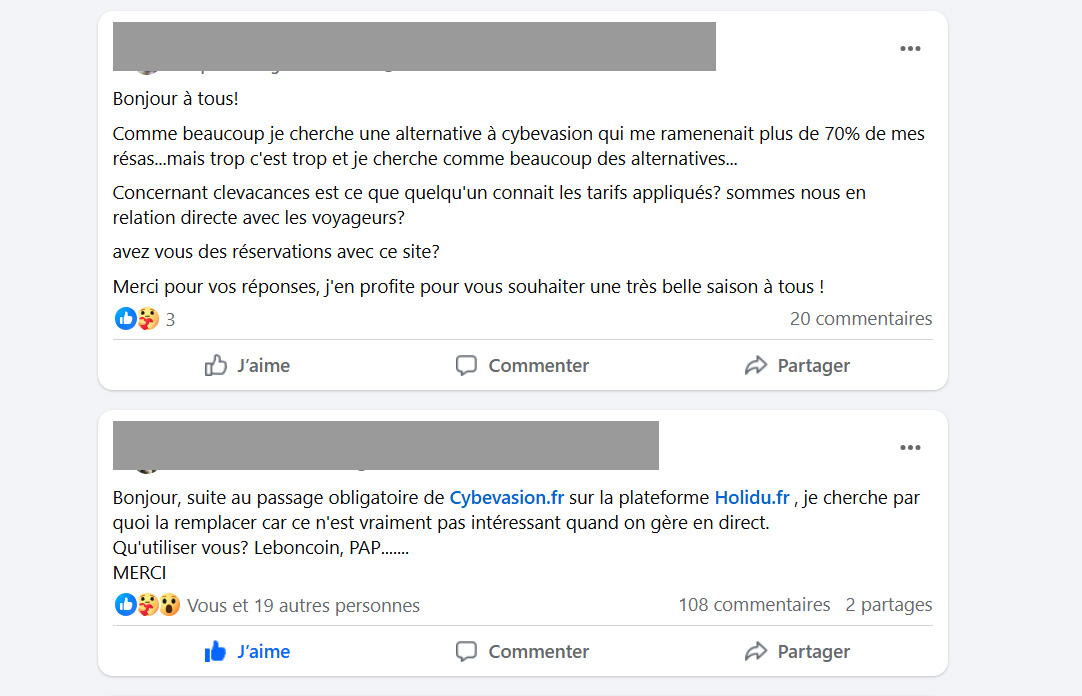The image size is (1082, 696).
Task: Unlike the second post about Holidu
Action: coord(247,652)
